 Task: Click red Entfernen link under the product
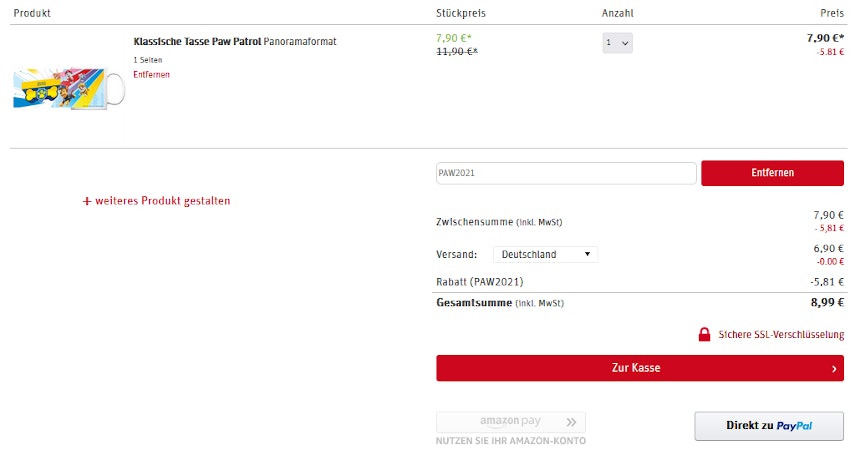coord(151,74)
